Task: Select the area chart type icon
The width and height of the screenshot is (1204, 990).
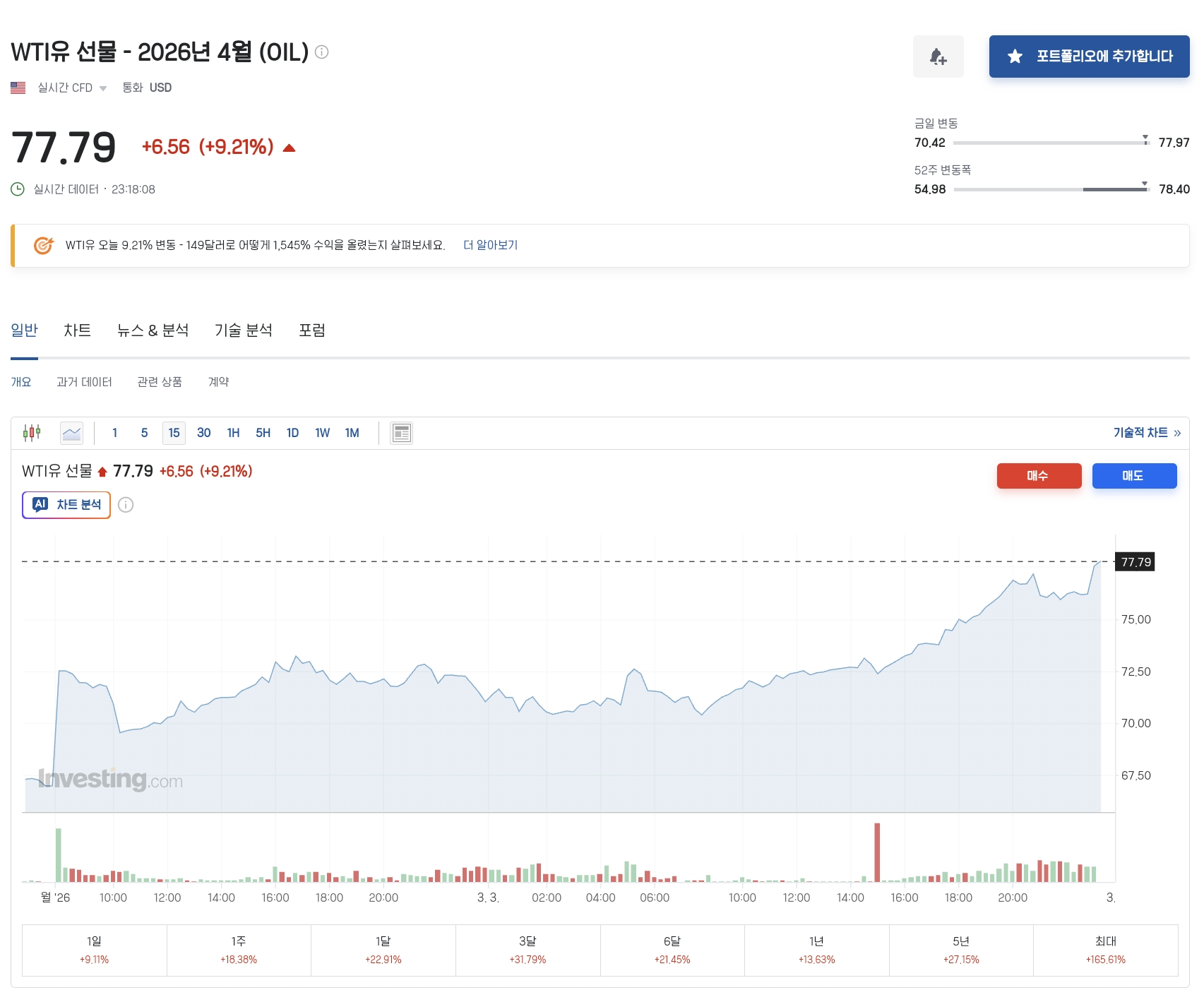Action: 72,433
